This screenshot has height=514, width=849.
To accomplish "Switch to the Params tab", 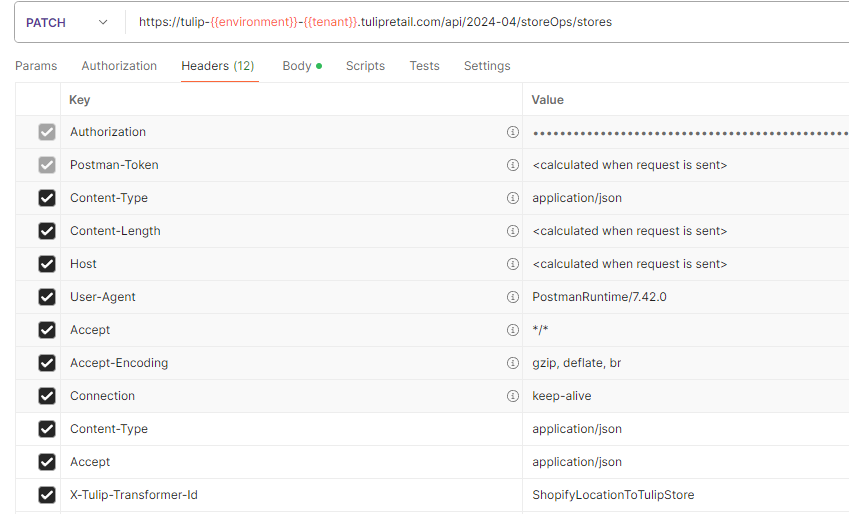I will coord(36,66).
